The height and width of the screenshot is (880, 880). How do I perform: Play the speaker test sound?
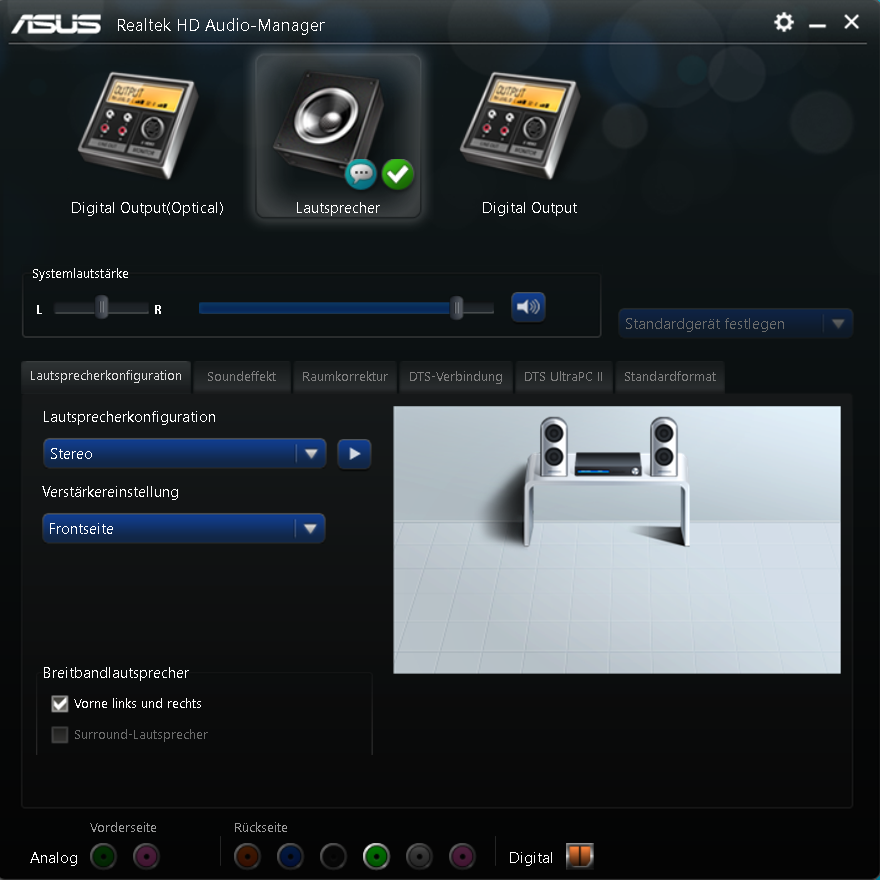click(354, 453)
